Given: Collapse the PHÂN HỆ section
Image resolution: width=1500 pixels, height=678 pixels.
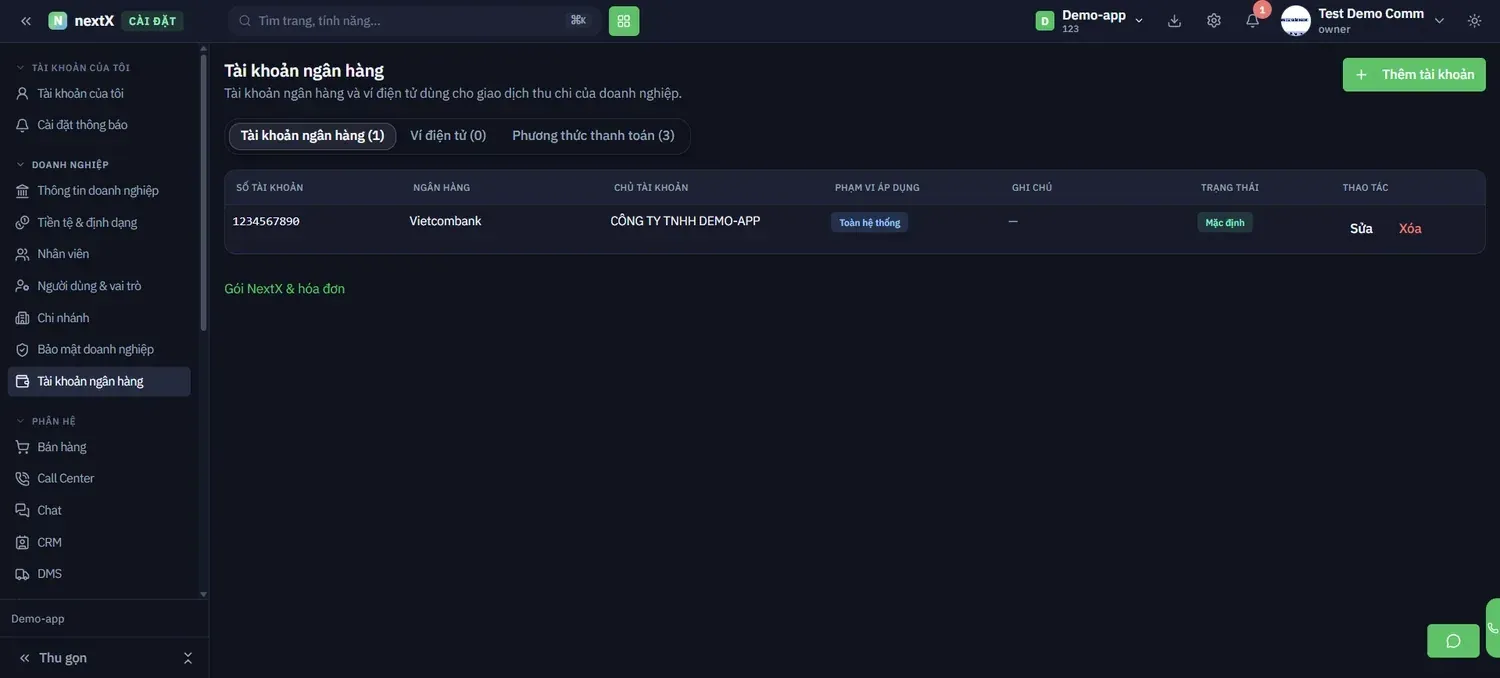Looking at the screenshot, I should (x=46, y=421).
